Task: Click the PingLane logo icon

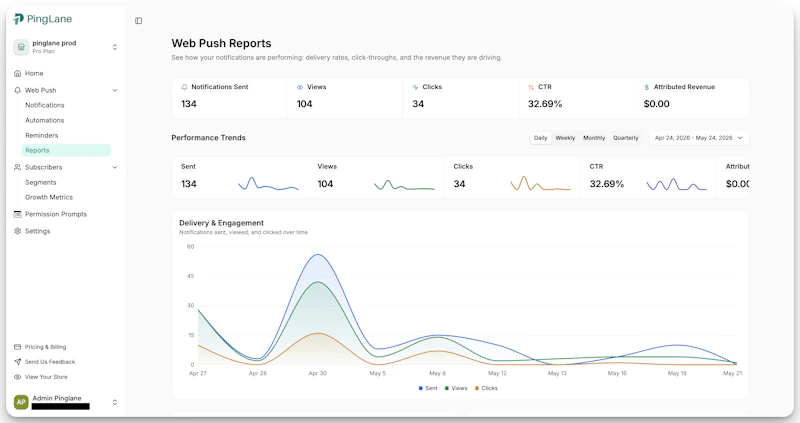Action: pyautogui.click(x=18, y=19)
